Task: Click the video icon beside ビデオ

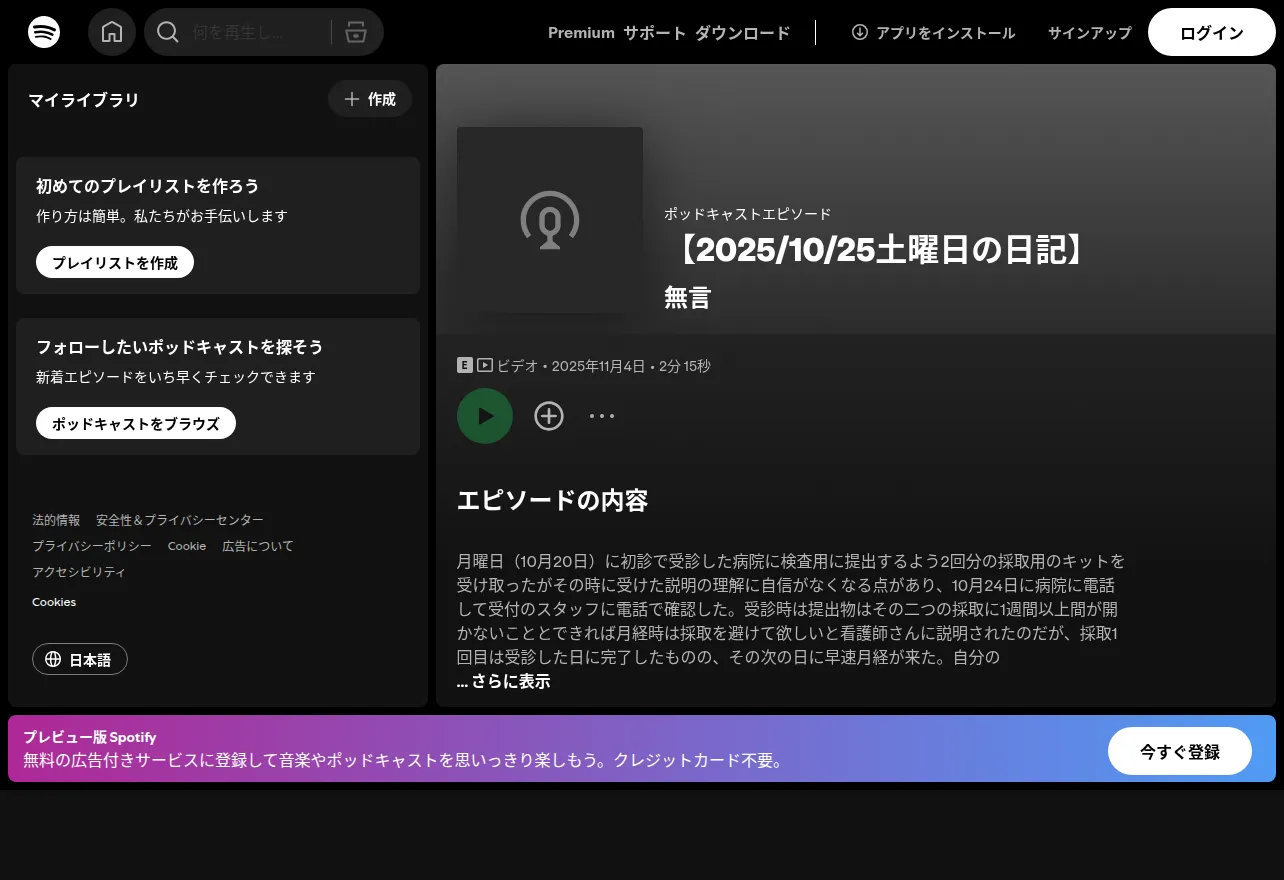Action: pyautogui.click(x=485, y=366)
